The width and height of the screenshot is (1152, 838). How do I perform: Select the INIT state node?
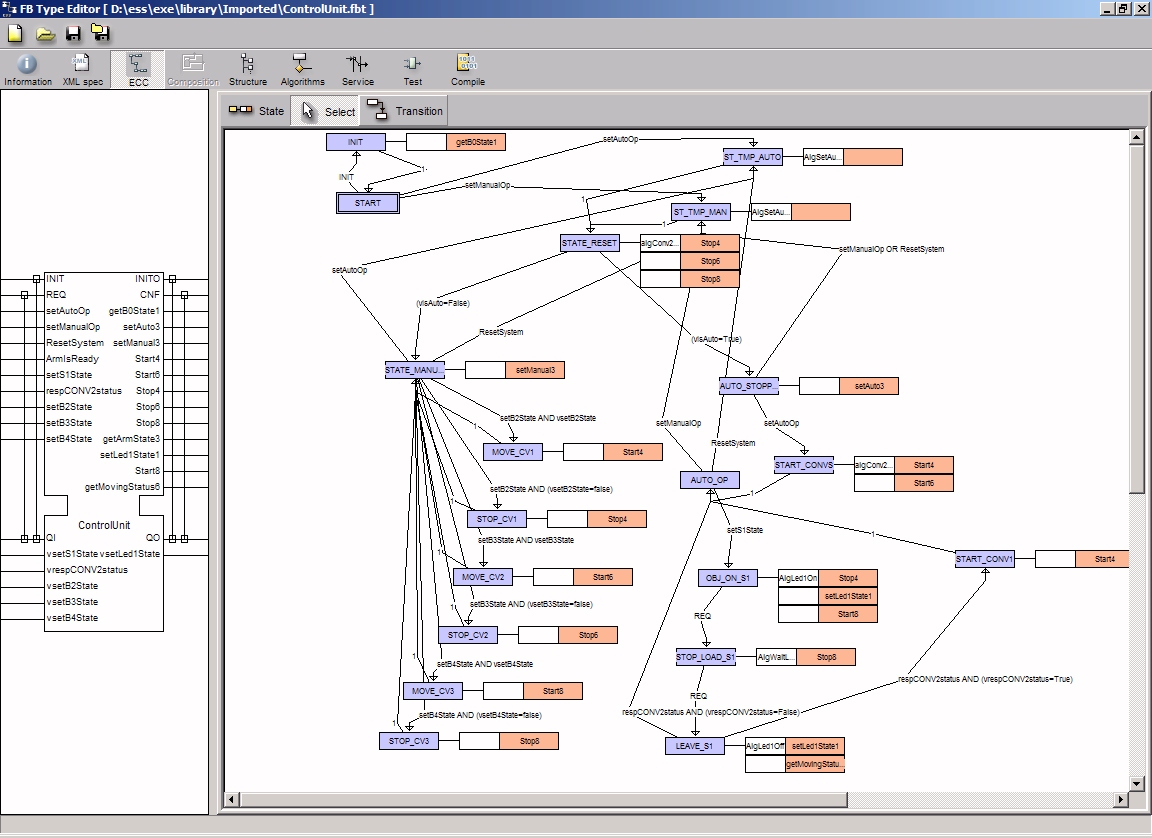tap(356, 142)
